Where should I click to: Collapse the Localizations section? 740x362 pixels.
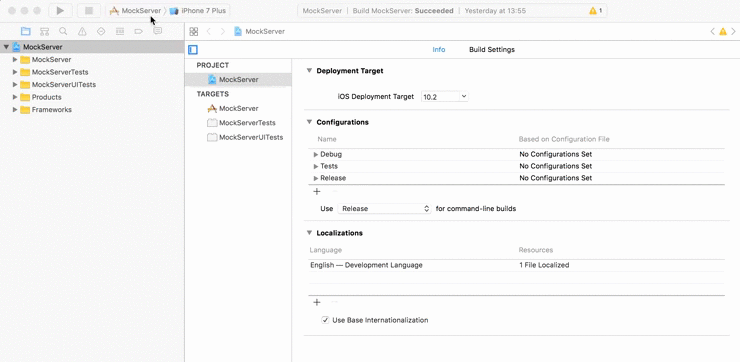coord(309,233)
